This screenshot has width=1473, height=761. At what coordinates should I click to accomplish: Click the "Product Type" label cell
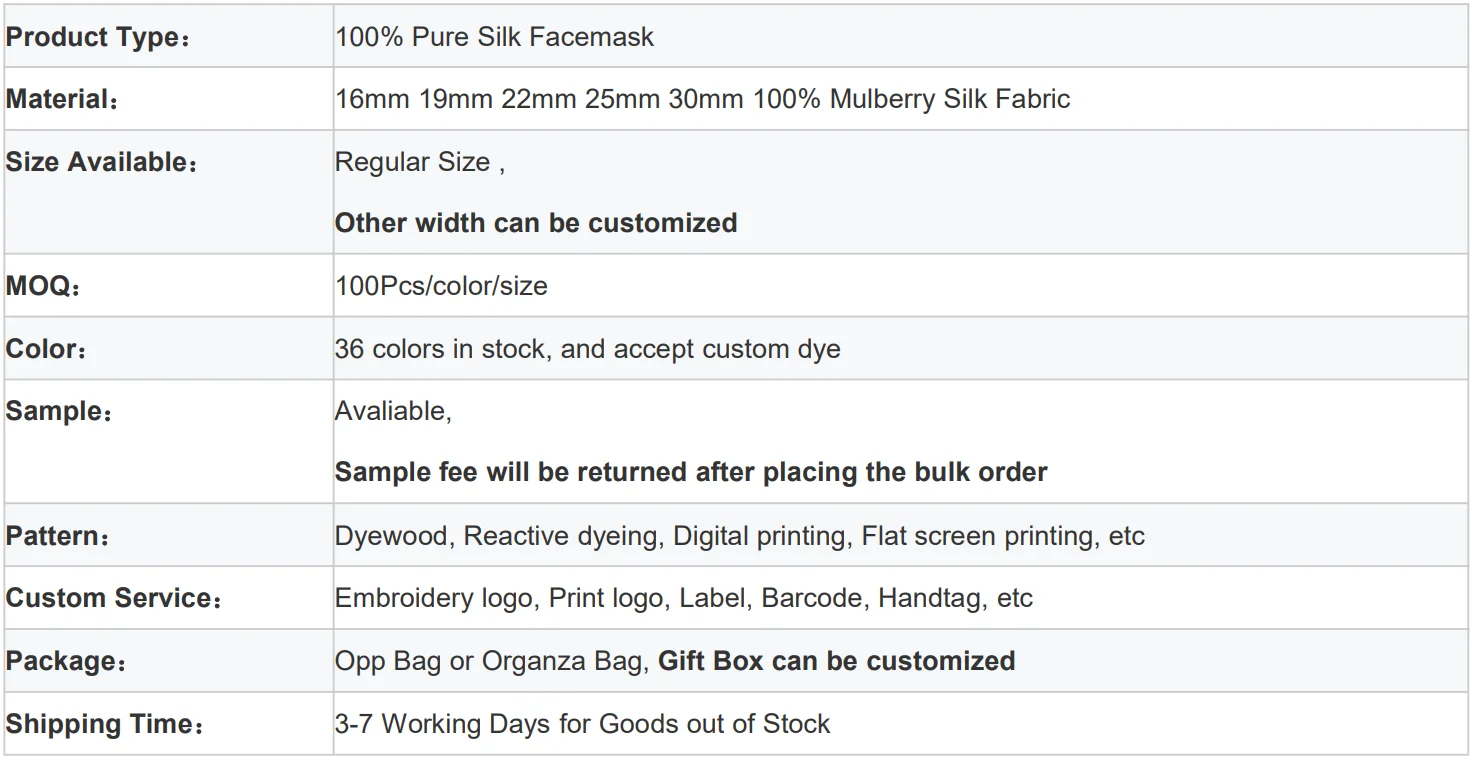(98, 37)
